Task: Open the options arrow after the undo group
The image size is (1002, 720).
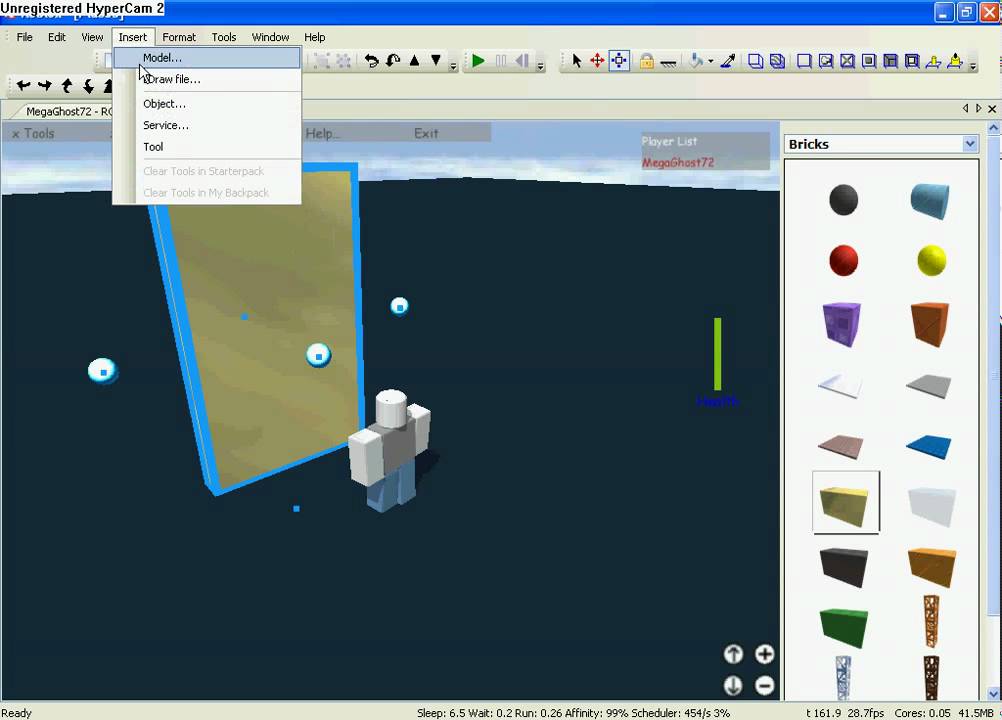Action: click(453, 65)
